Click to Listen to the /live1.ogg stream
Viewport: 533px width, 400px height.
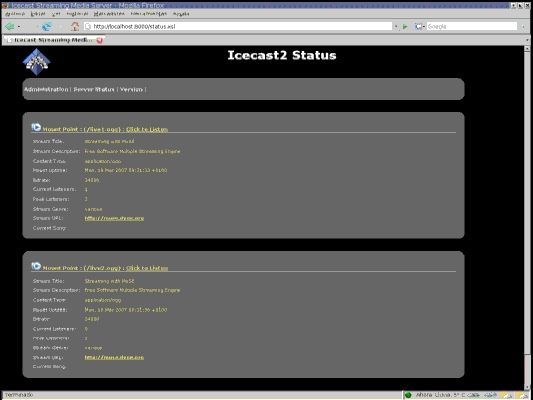(x=147, y=129)
